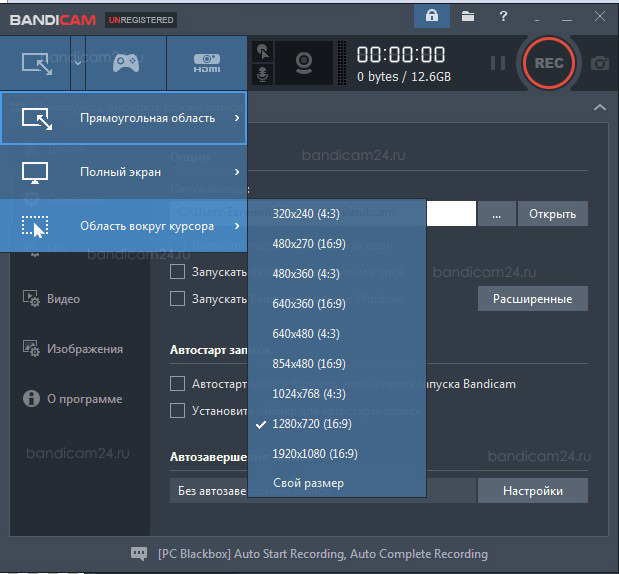Collapse the panel with the up chevron
619x574 pixels.
tap(600, 107)
